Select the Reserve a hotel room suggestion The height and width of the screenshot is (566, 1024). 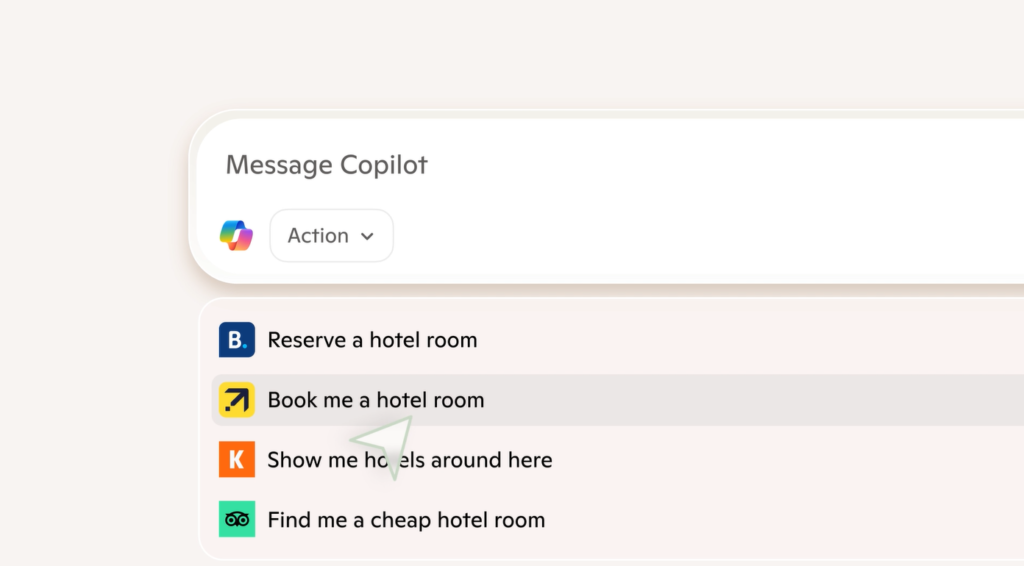pos(372,340)
